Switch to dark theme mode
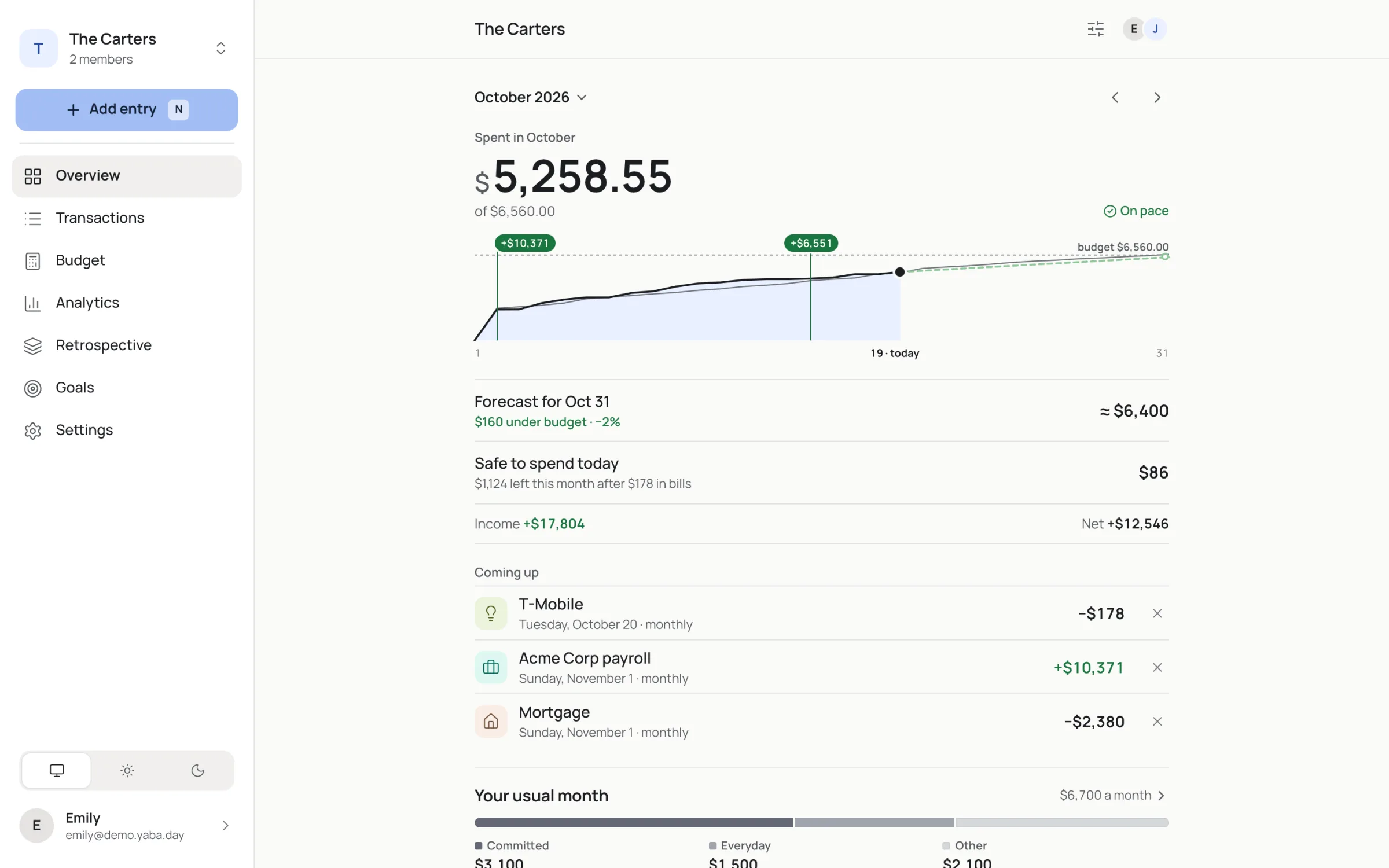Image resolution: width=1389 pixels, height=868 pixels. pos(197,770)
